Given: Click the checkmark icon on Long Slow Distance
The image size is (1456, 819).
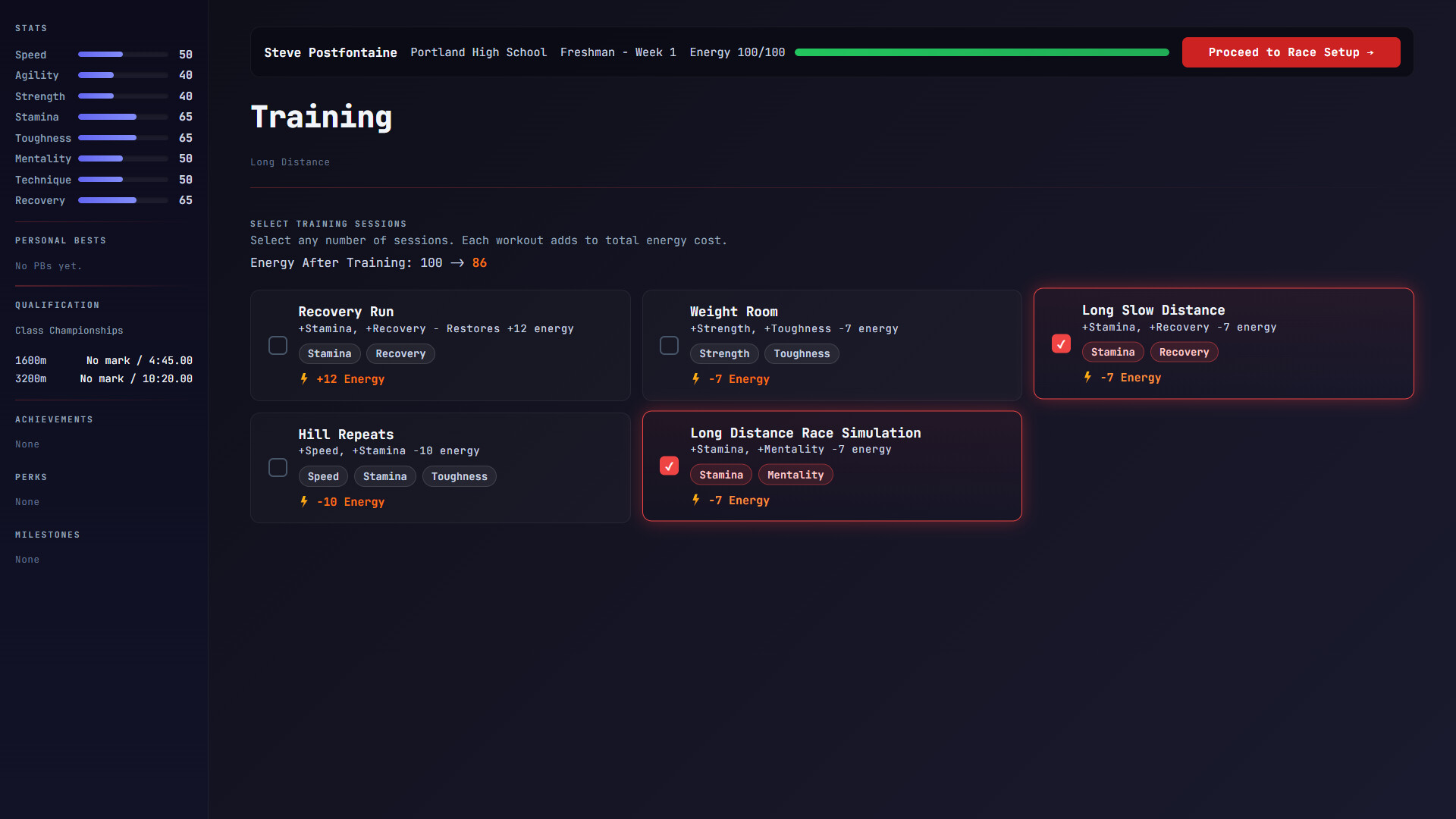Looking at the screenshot, I should 1061,344.
